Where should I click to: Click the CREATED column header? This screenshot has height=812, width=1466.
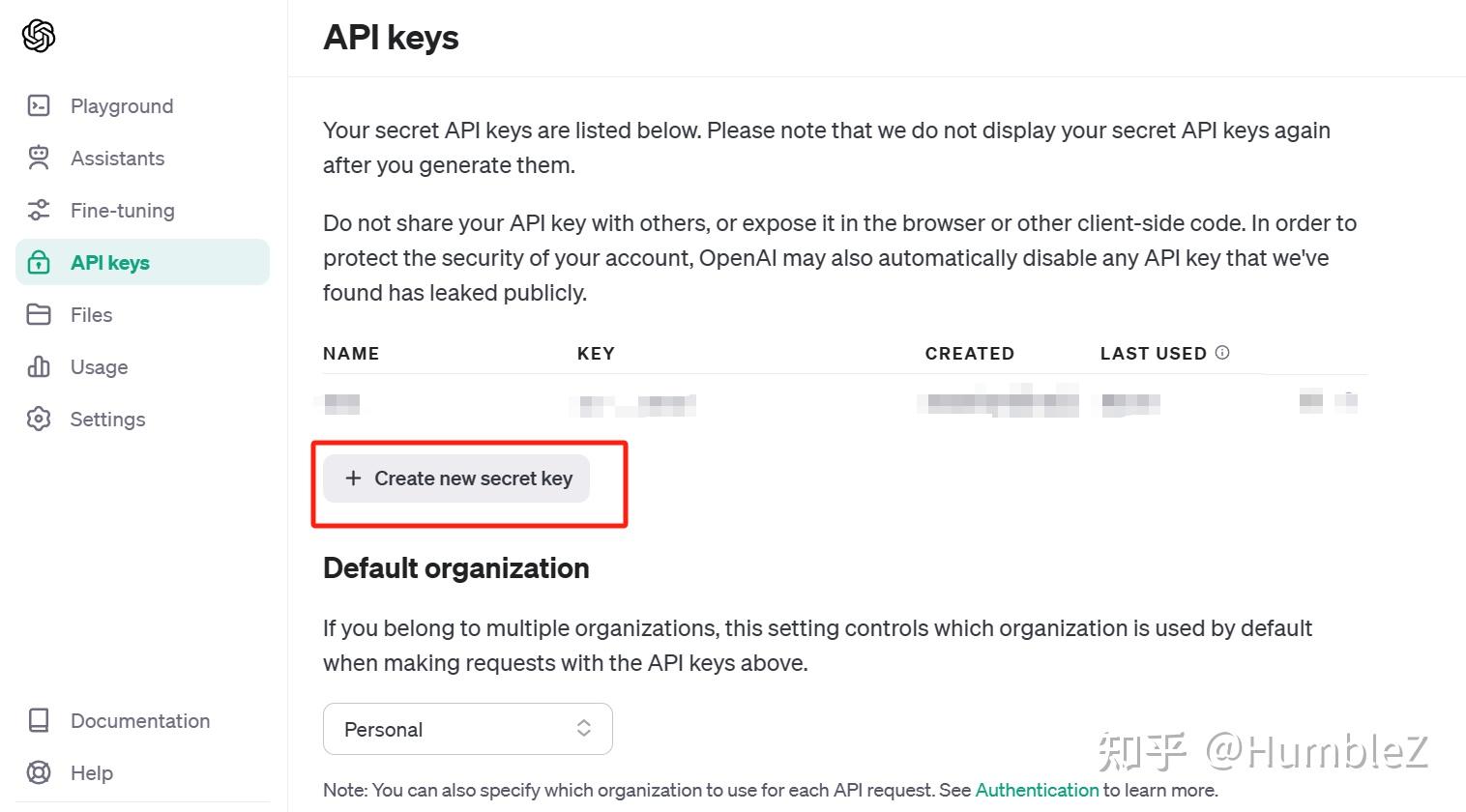point(969,353)
